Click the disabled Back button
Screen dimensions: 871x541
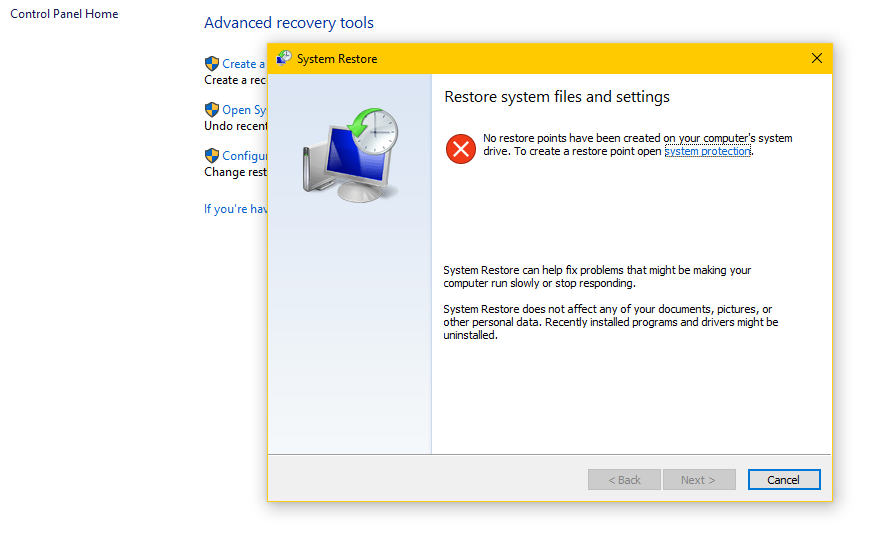624,480
